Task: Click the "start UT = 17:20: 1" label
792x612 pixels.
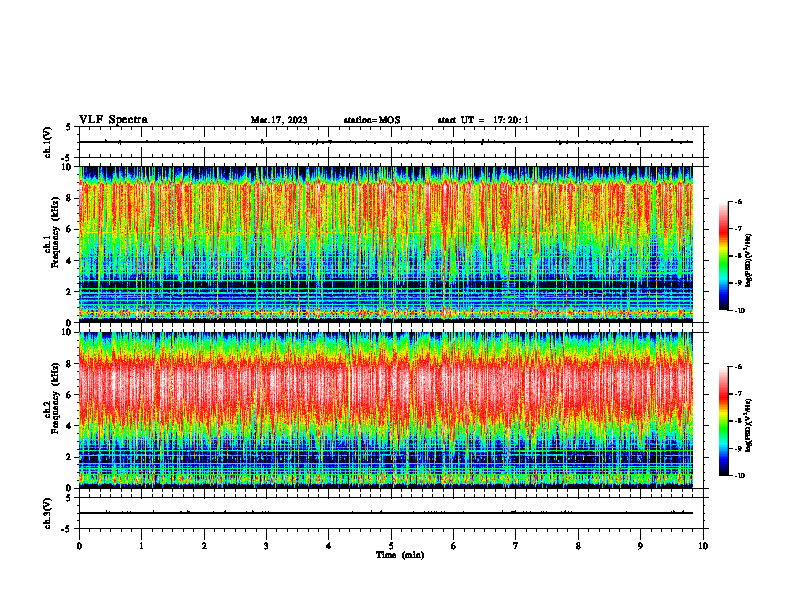Action: (483, 120)
